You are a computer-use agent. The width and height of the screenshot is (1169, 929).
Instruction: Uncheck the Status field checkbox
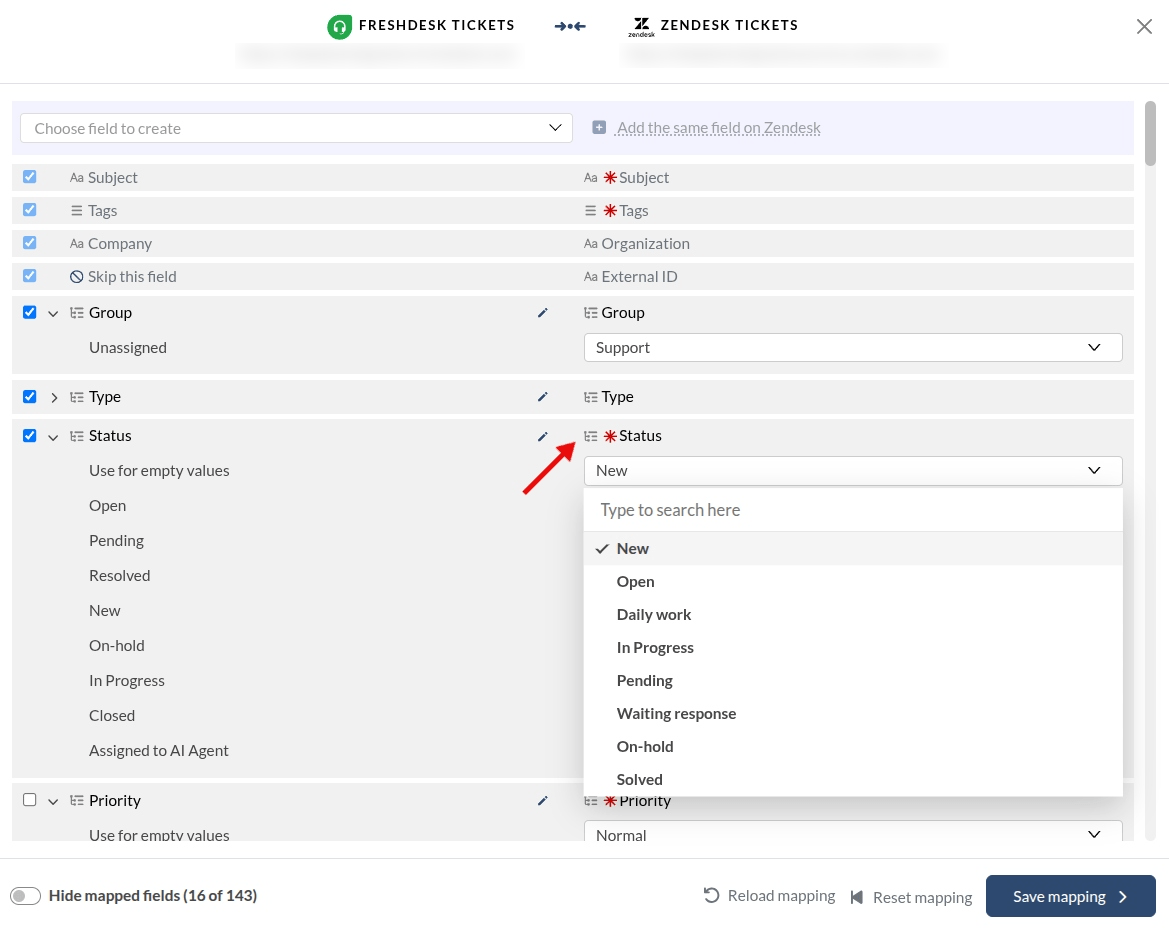click(x=29, y=435)
